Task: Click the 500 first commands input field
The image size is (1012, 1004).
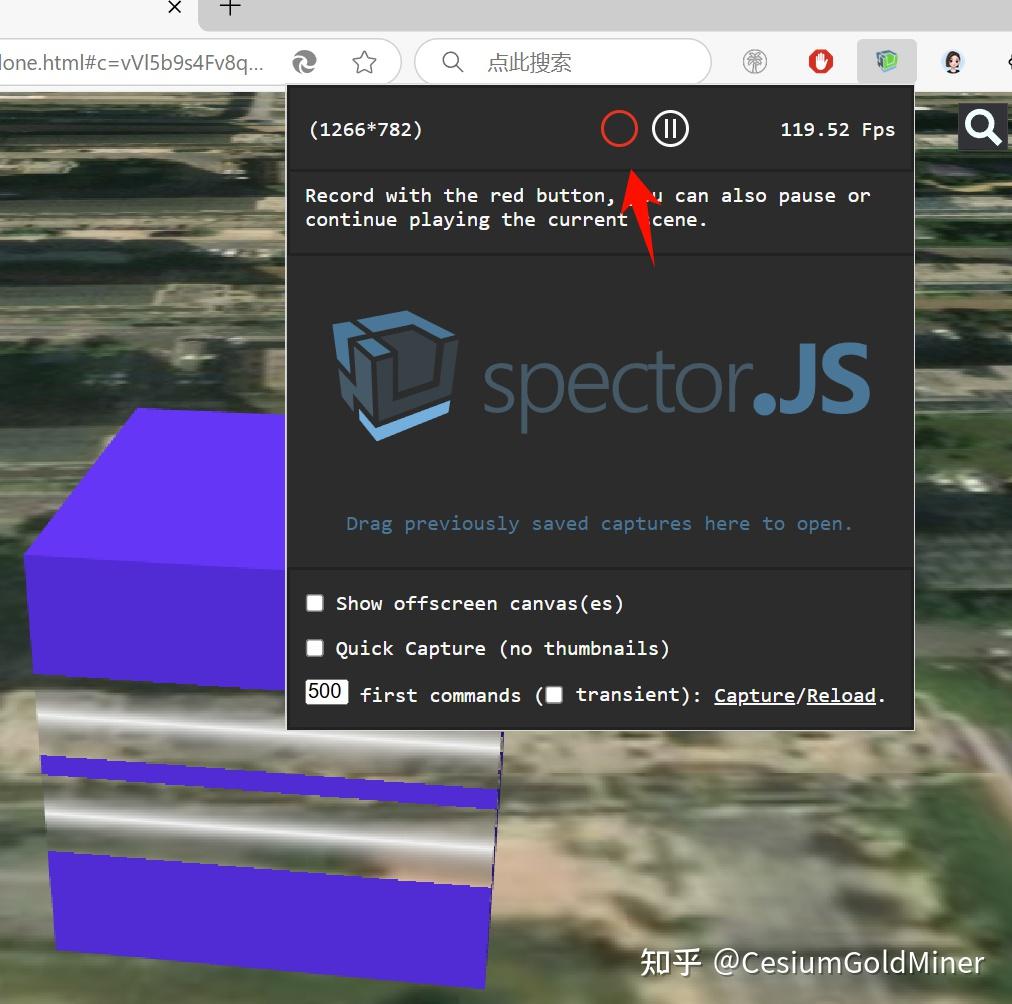Action: 326,691
